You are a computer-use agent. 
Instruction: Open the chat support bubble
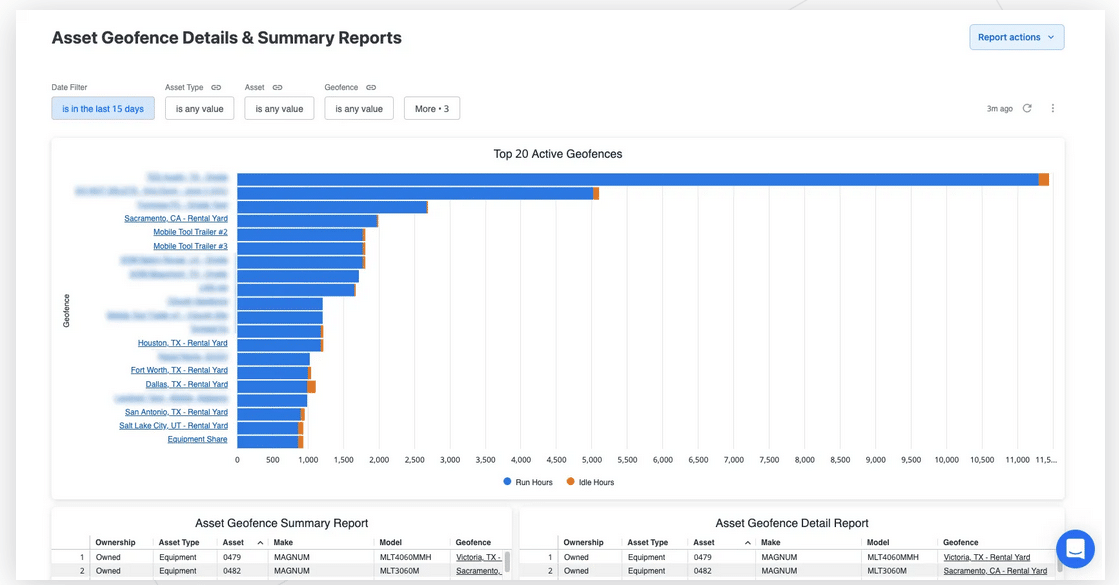[1075, 549]
